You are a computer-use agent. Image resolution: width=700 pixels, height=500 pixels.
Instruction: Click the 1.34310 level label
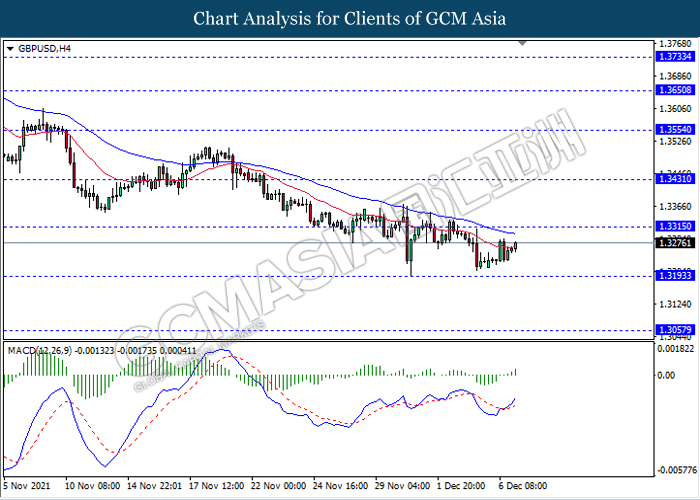pyautogui.click(x=675, y=179)
